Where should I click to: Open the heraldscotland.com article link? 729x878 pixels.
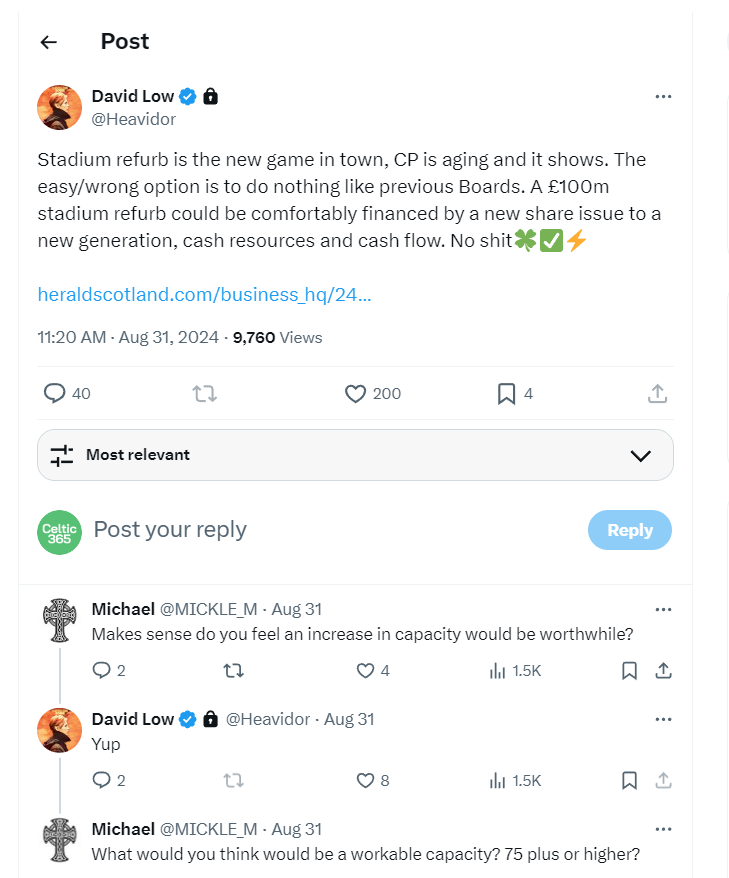pyautogui.click(x=204, y=294)
